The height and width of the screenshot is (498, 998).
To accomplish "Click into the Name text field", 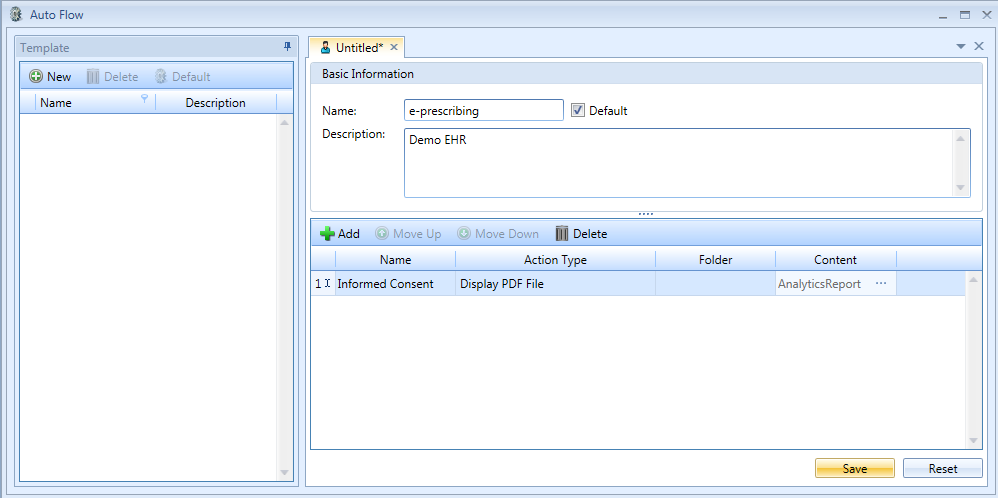I will [x=484, y=111].
